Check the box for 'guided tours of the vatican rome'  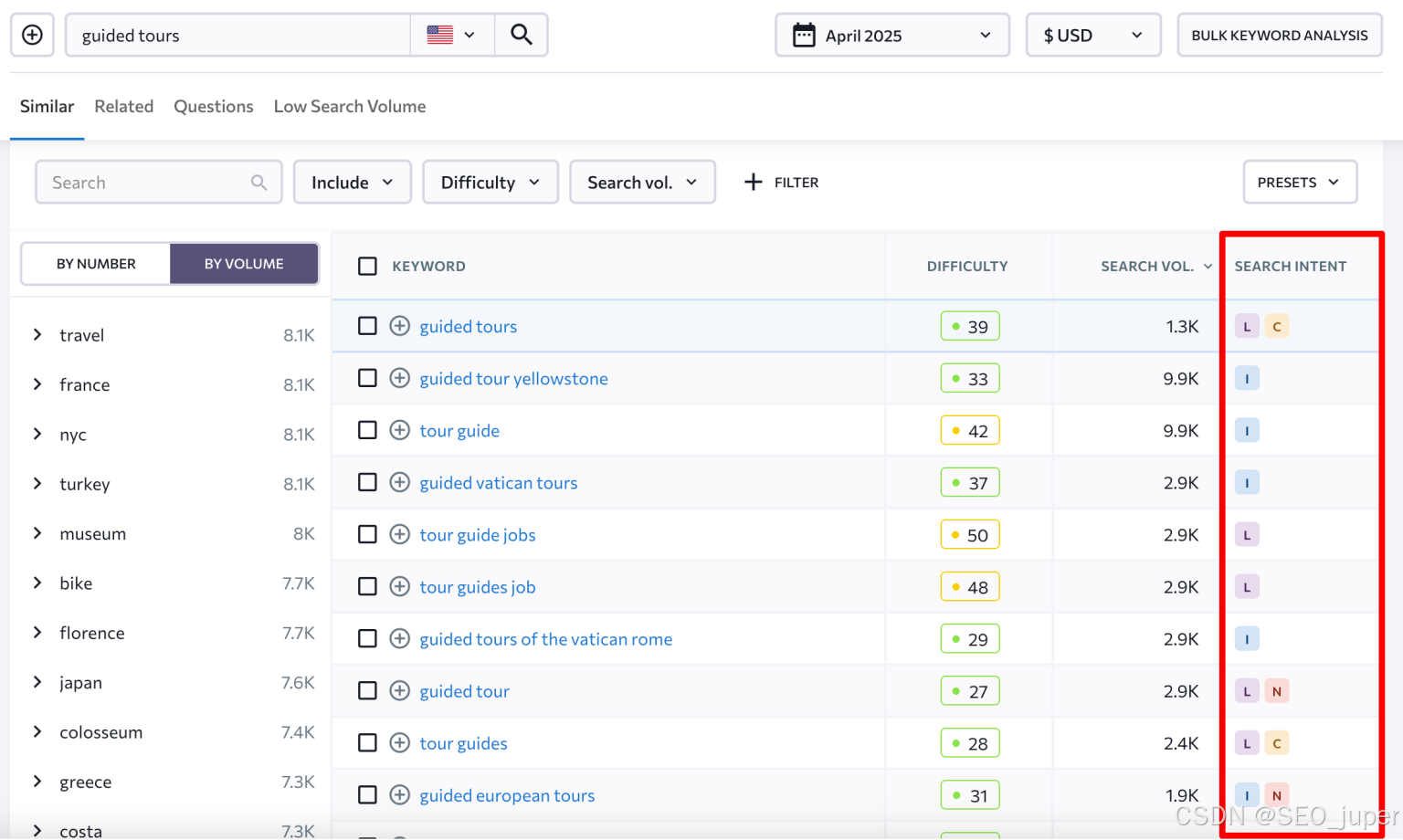(x=367, y=638)
